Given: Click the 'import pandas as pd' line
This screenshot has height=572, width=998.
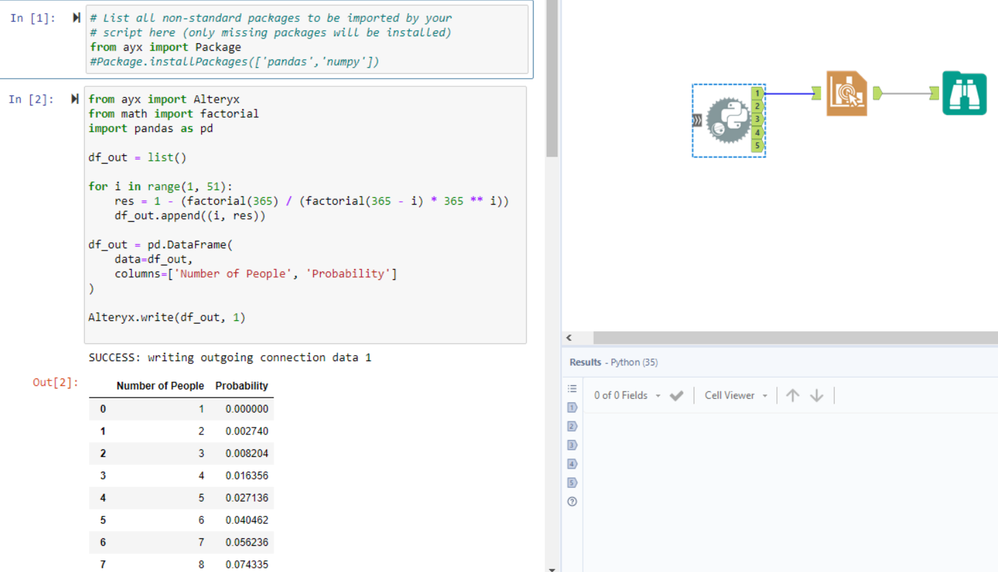Looking at the screenshot, I should tap(151, 128).
